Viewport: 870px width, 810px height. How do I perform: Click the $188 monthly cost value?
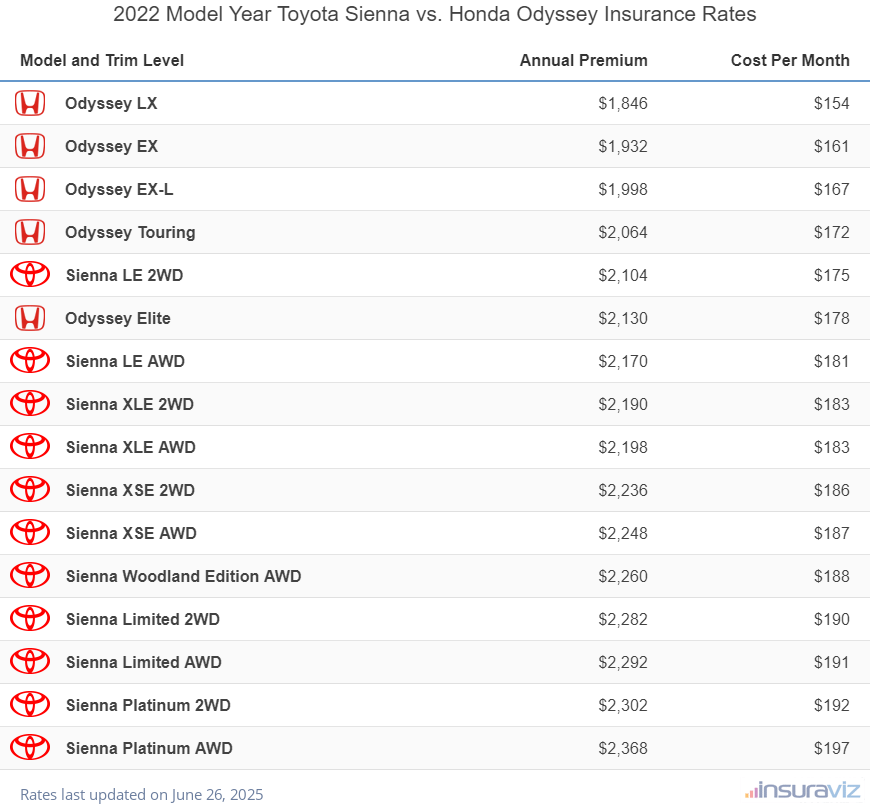click(x=831, y=576)
